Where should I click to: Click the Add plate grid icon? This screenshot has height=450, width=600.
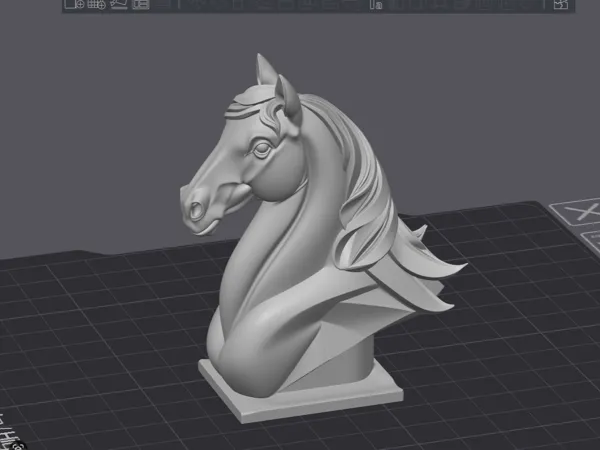tap(96, 4)
